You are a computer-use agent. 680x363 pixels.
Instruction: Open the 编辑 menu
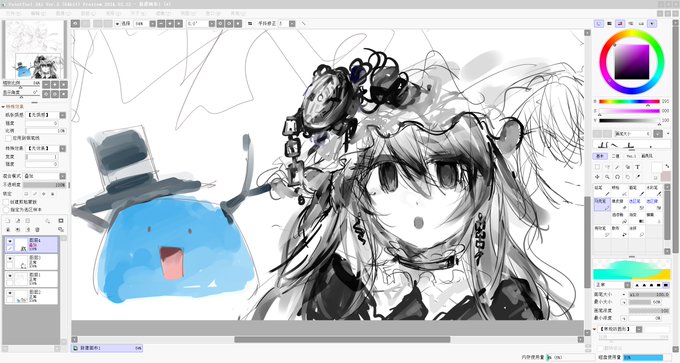[x=38, y=13]
